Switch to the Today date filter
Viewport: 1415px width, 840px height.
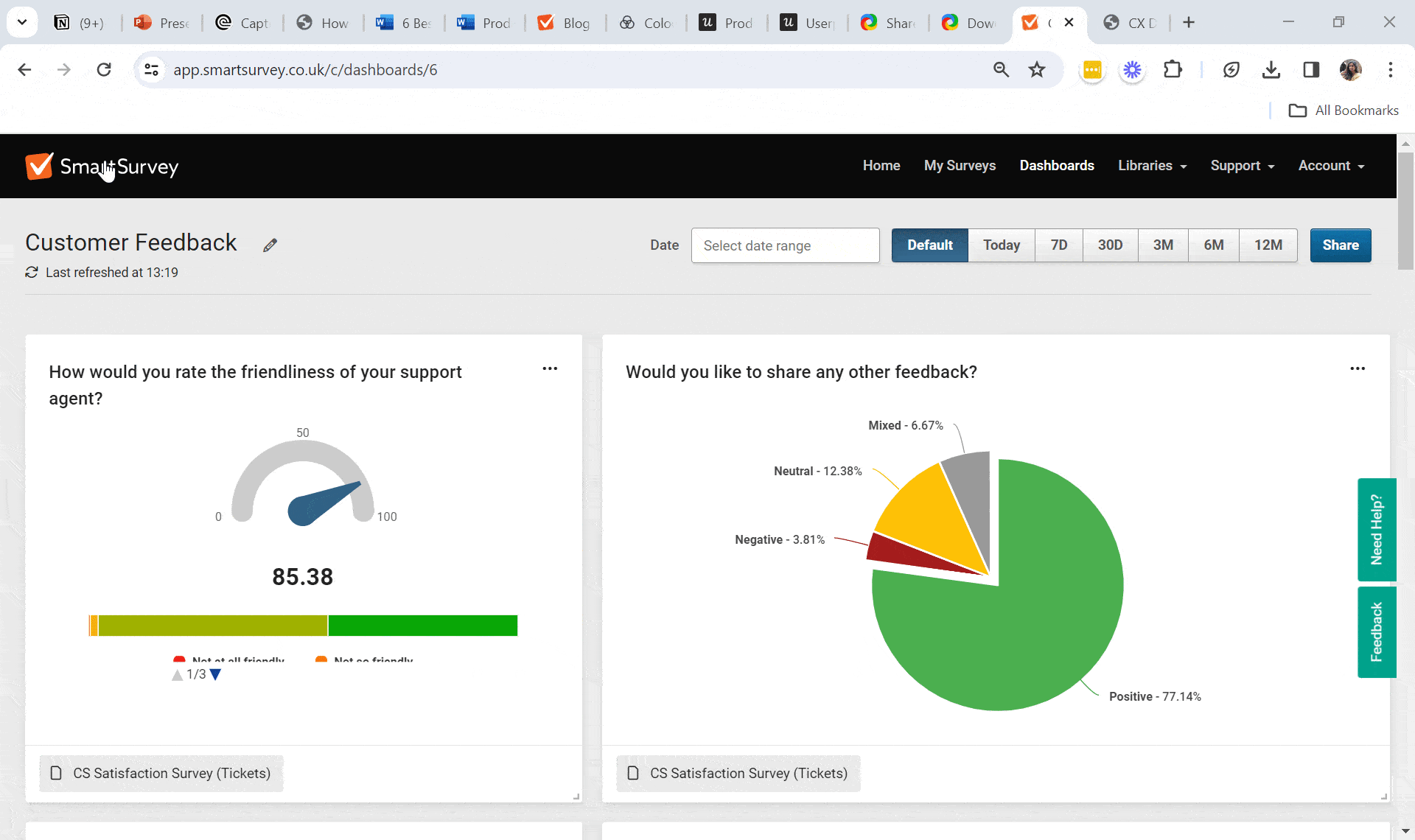(1001, 245)
